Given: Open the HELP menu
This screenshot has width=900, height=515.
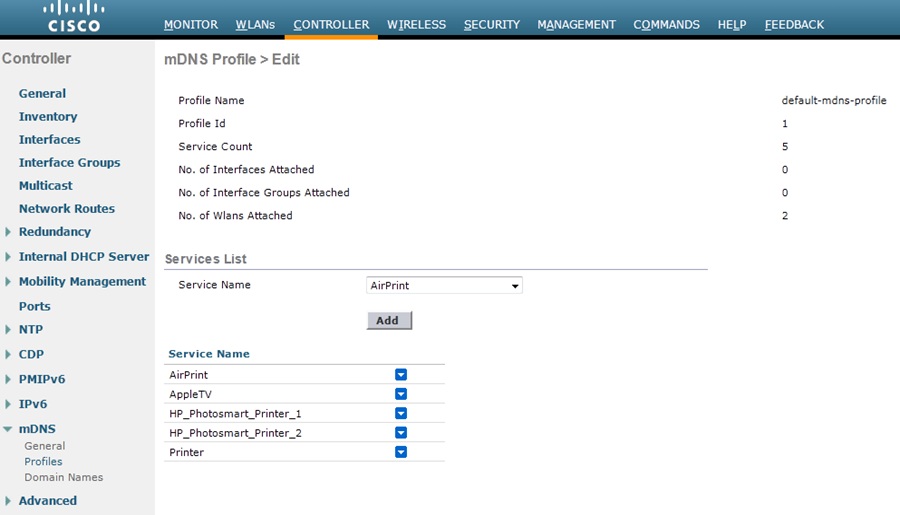Looking at the screenshot, I should [732, 25].
